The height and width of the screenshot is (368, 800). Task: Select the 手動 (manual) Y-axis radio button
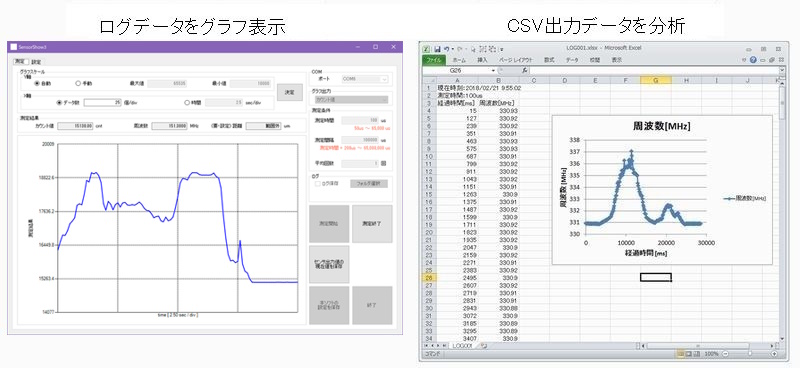coord(78,83)
